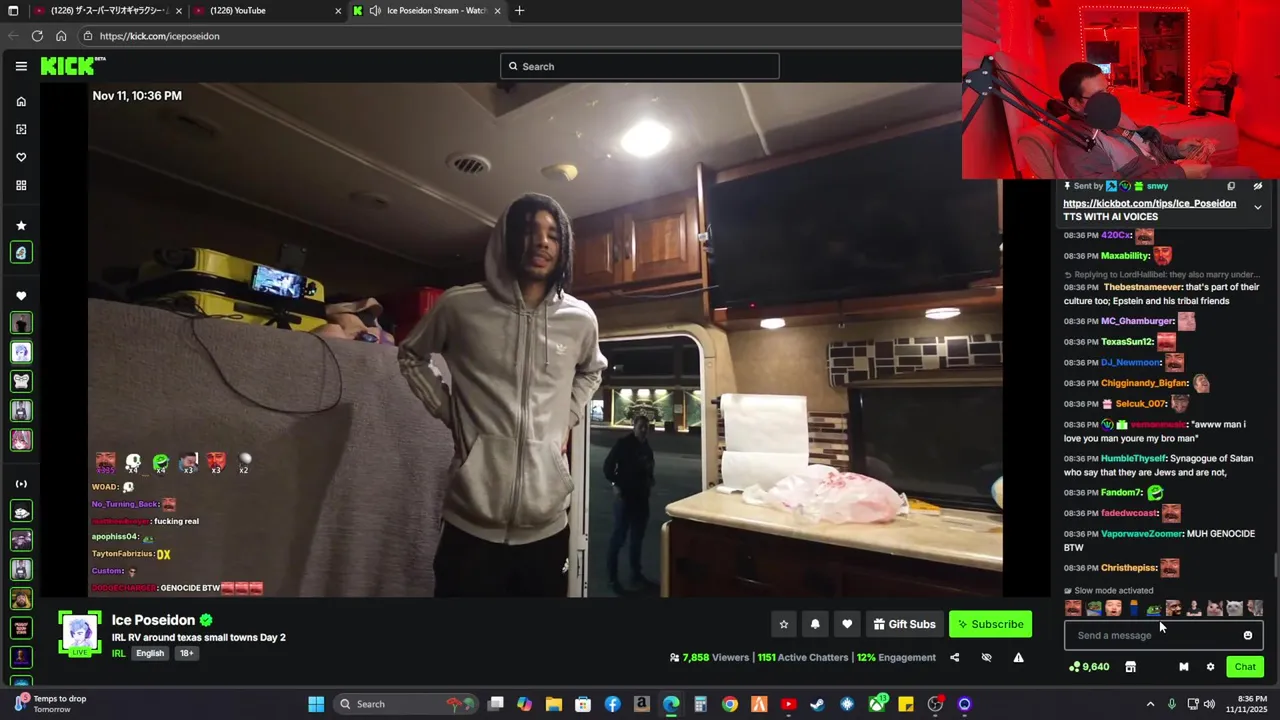Click the chat scrollbar
Image resolution: width=1280 pixels, height=720 pixels.
point(1275,565)
